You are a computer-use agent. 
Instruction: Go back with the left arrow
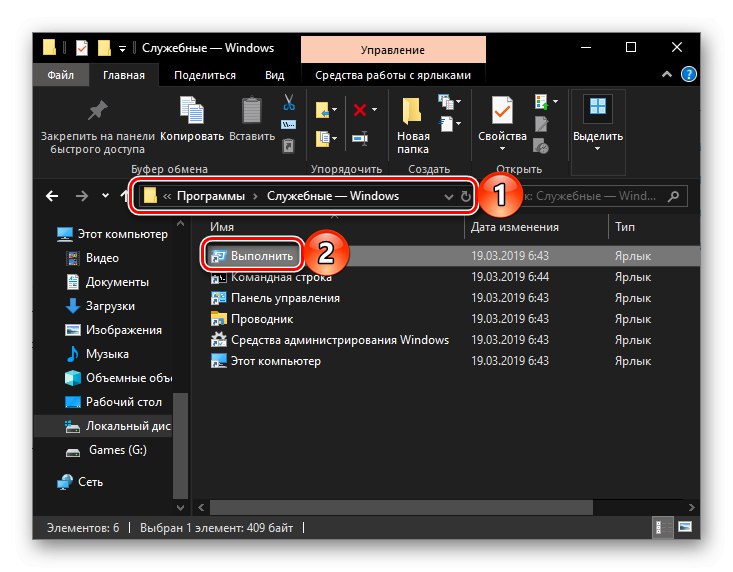52,196
